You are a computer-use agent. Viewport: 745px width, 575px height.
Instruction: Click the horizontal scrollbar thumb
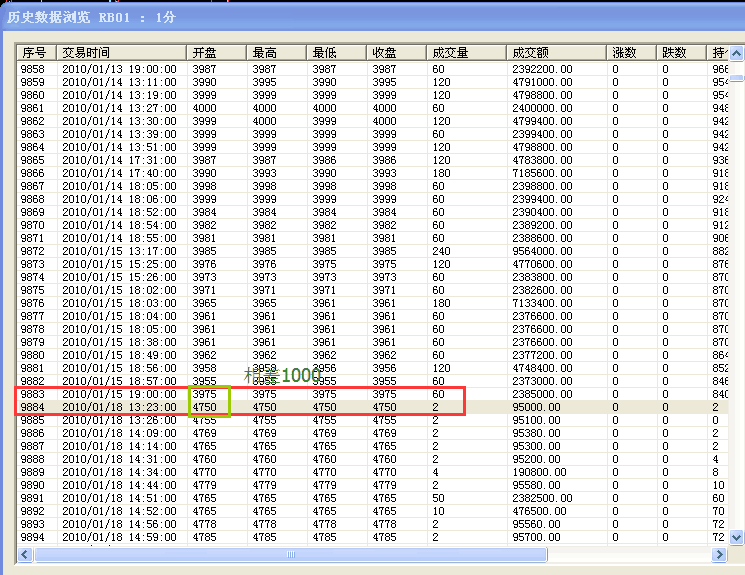pos(290,553)
